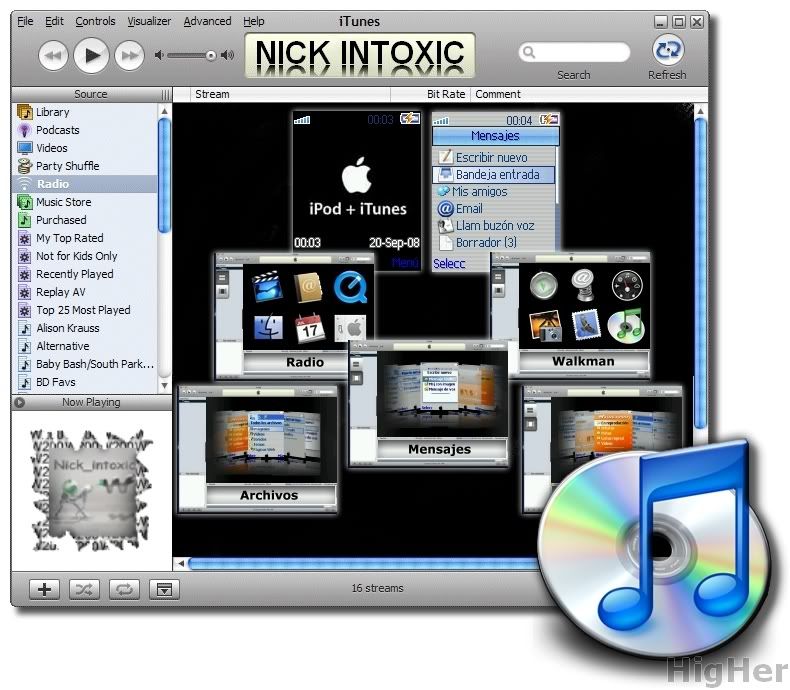Click the Refresh streams icon
This screenshot has width=790, height=690.
668,50
